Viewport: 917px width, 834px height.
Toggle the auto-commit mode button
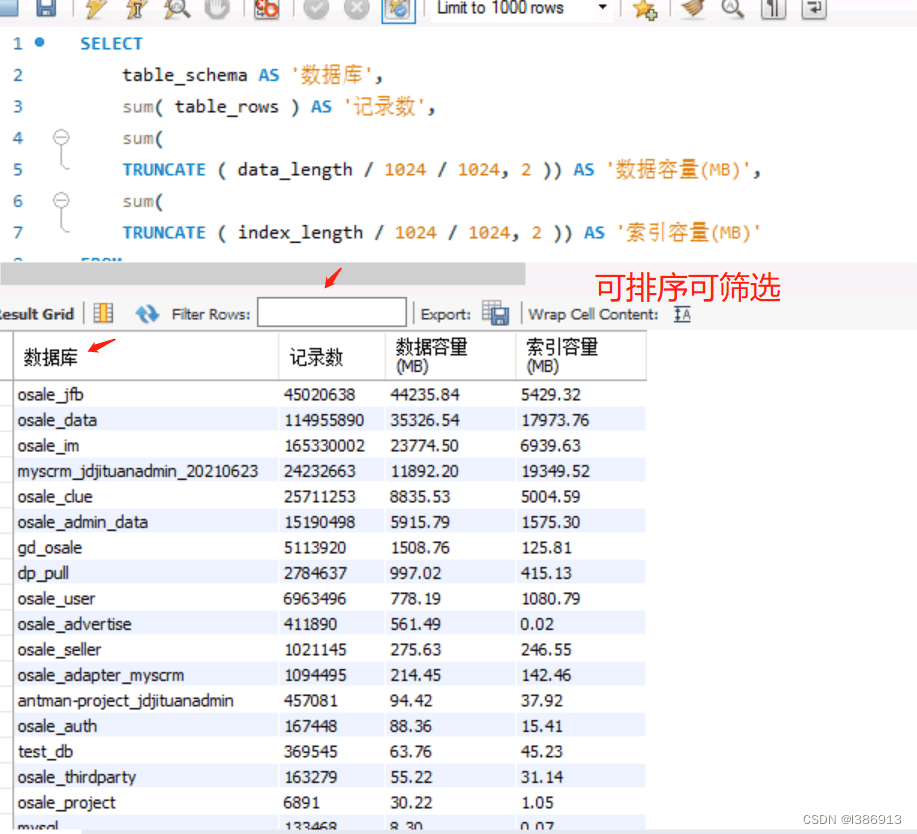click(398, 9)
